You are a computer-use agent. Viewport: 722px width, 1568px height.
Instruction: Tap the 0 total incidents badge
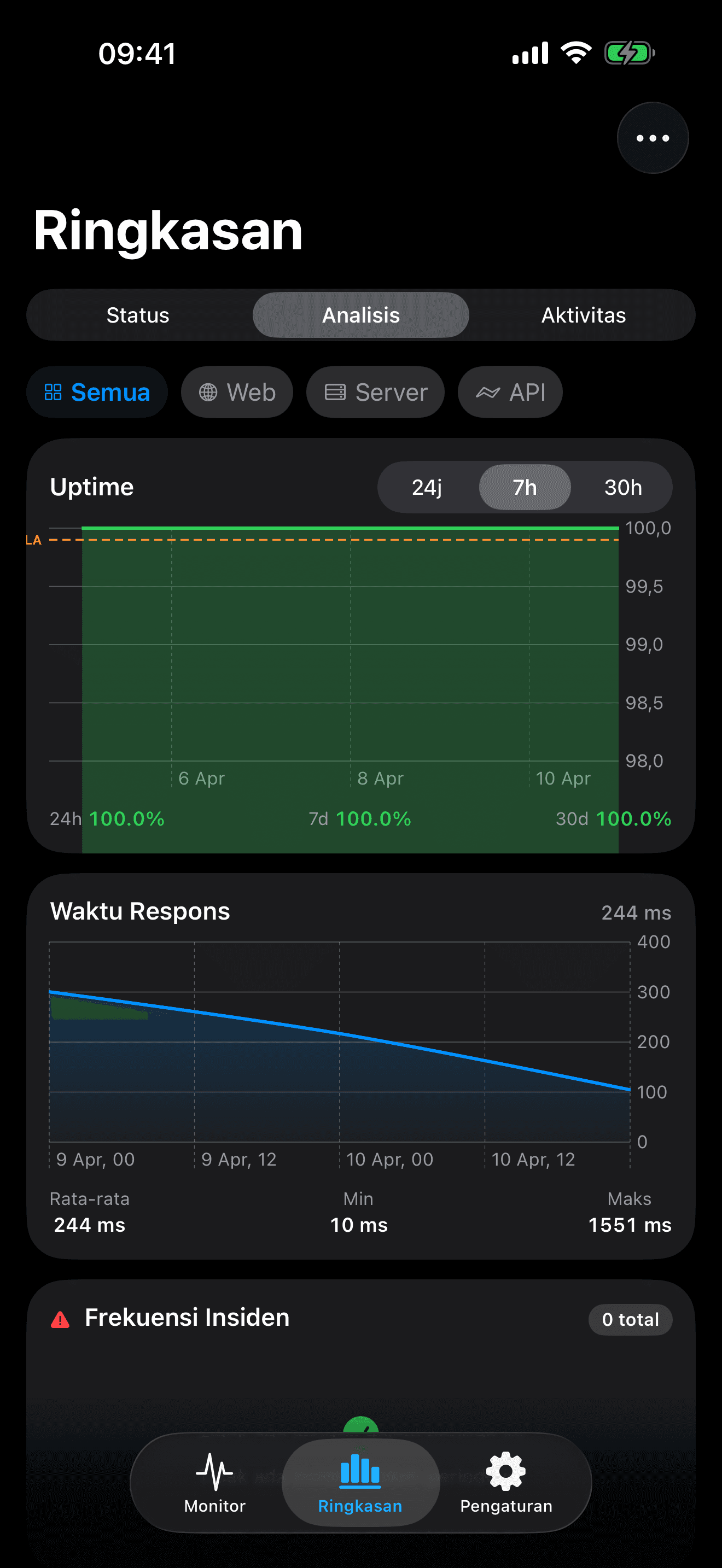pos(630,1319)
